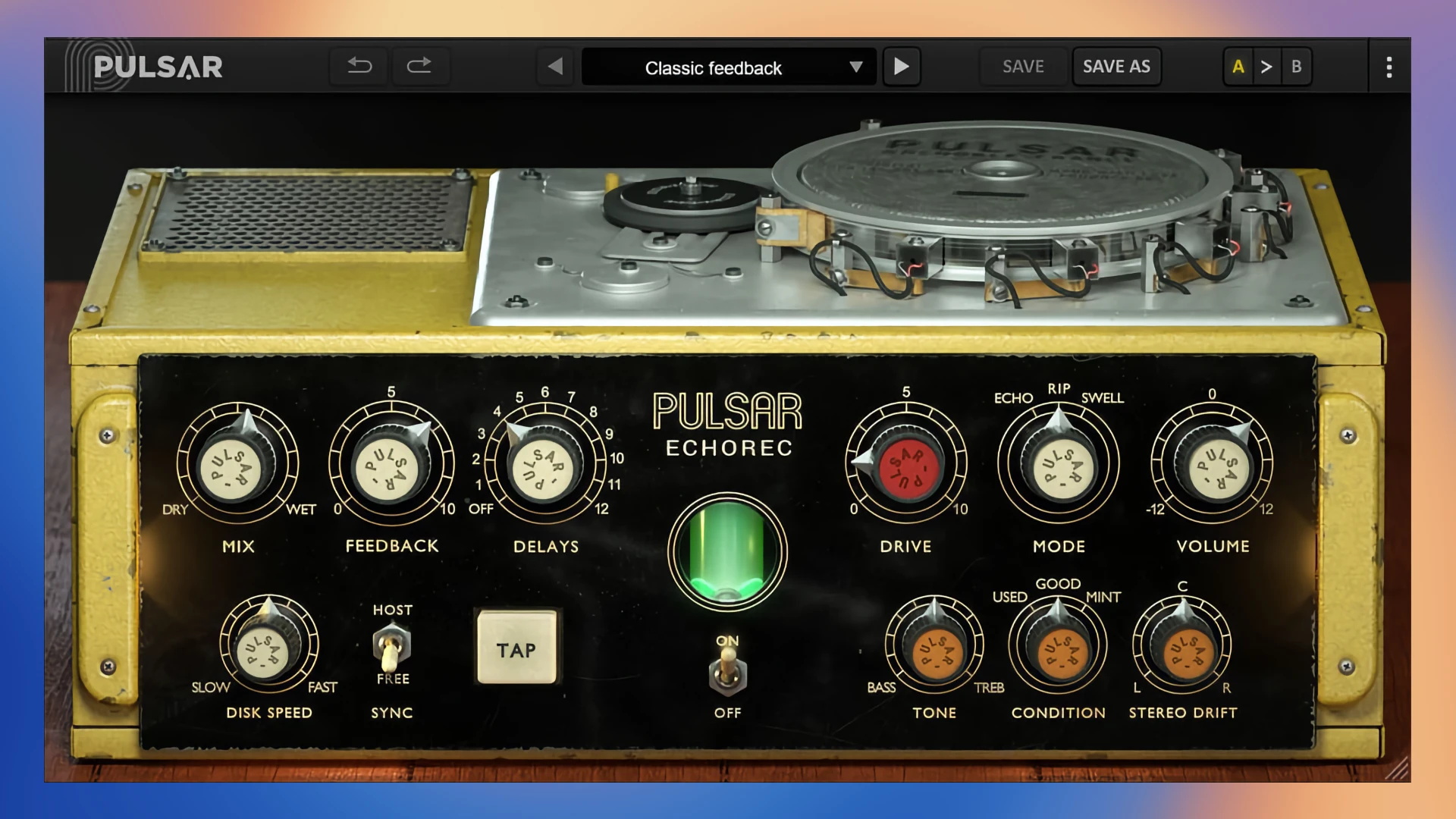Go to the next preset arrow
1456x819 pixels.
(901, 67)
